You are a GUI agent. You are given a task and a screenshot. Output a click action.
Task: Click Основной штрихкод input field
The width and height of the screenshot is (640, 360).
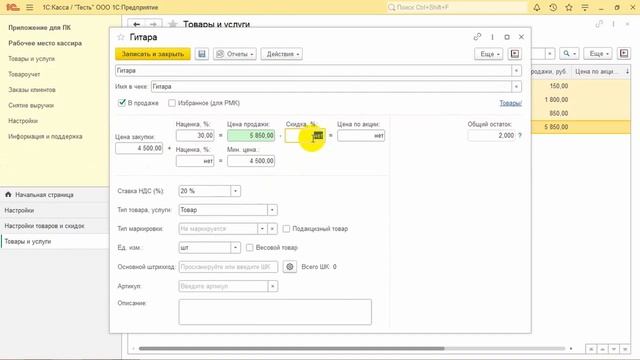coord(229,267)
